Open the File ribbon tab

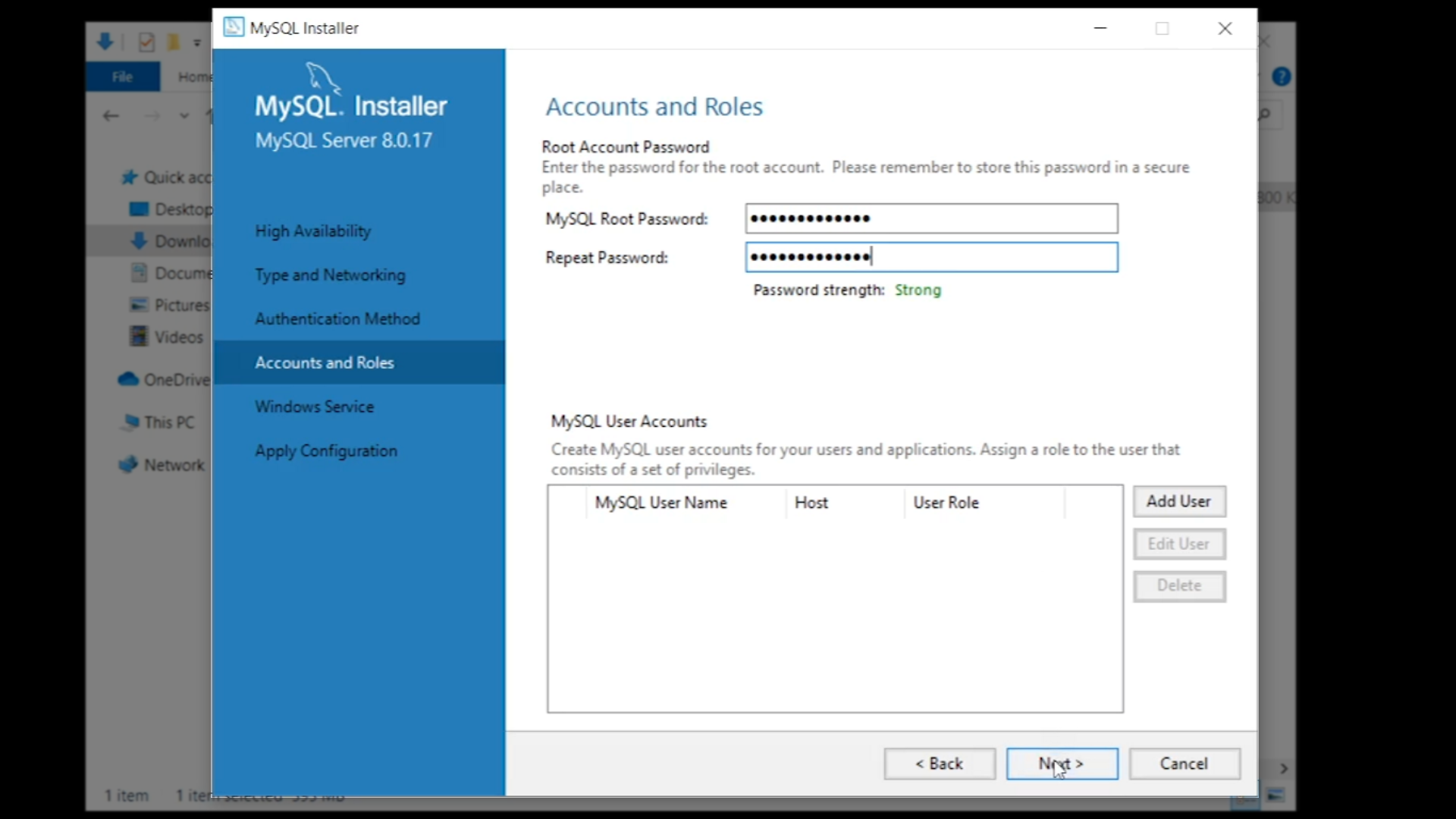[x=122, y=77]
